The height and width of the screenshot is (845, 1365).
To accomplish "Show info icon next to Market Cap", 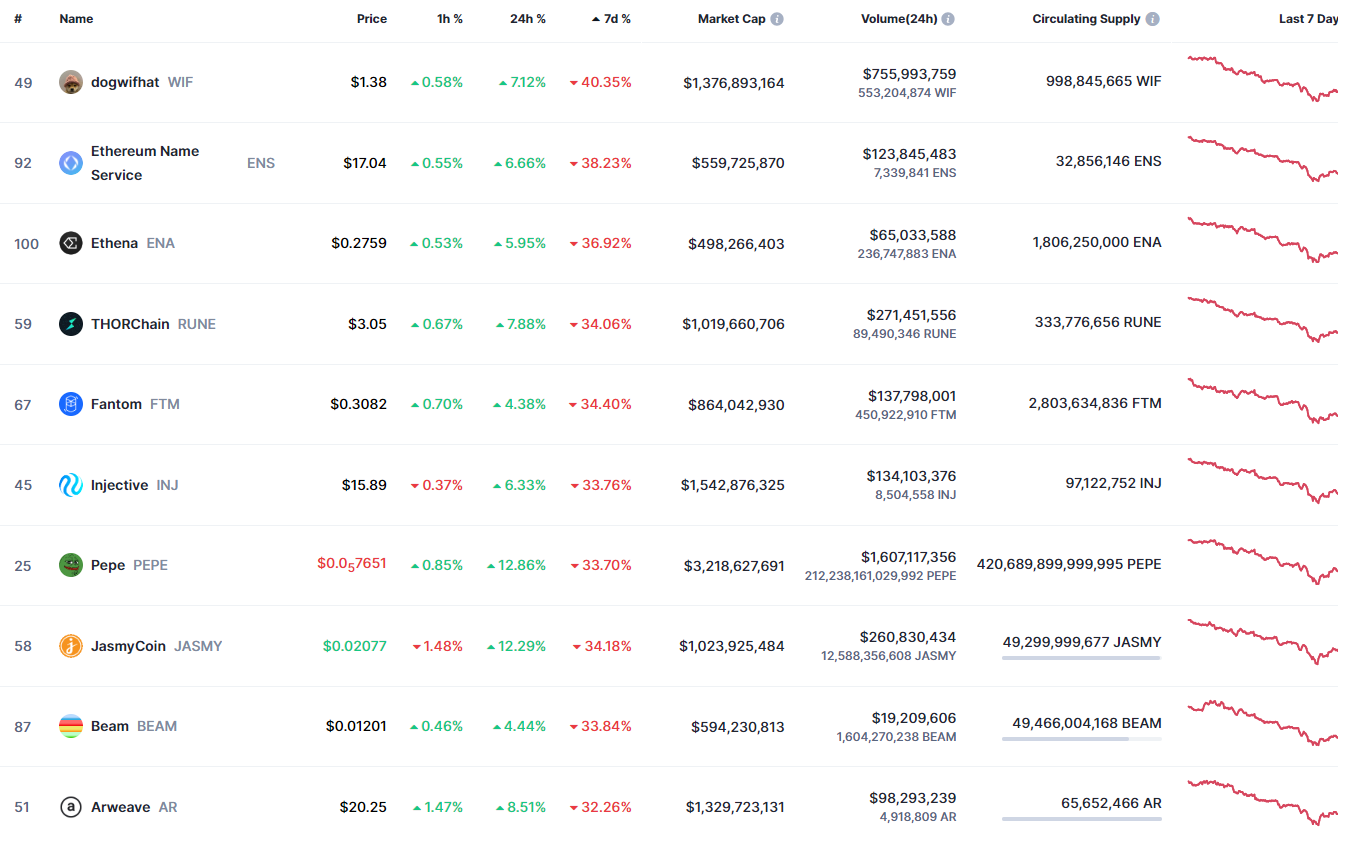I will (777, 19).
